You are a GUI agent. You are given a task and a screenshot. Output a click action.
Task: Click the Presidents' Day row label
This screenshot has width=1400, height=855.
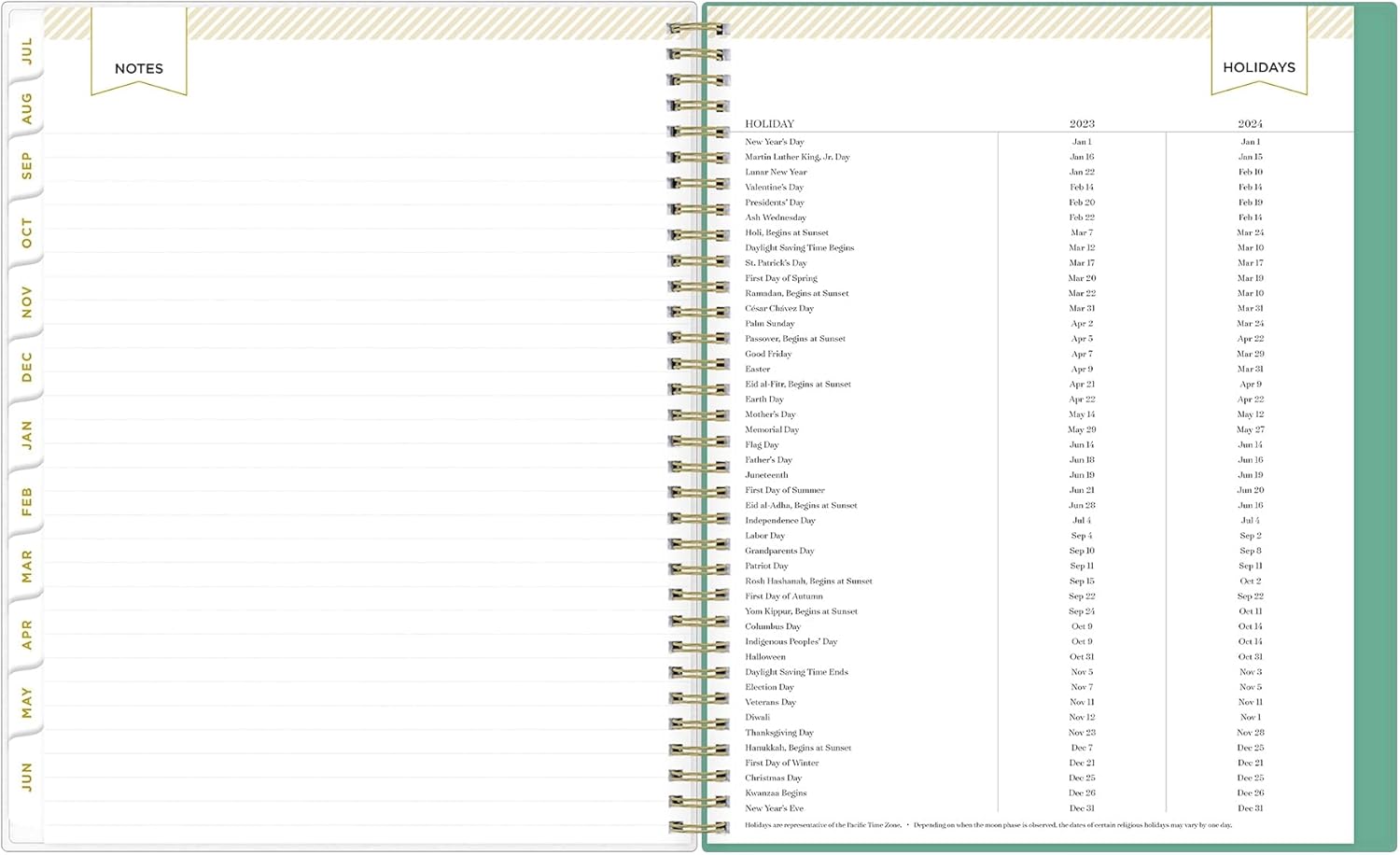775,203
